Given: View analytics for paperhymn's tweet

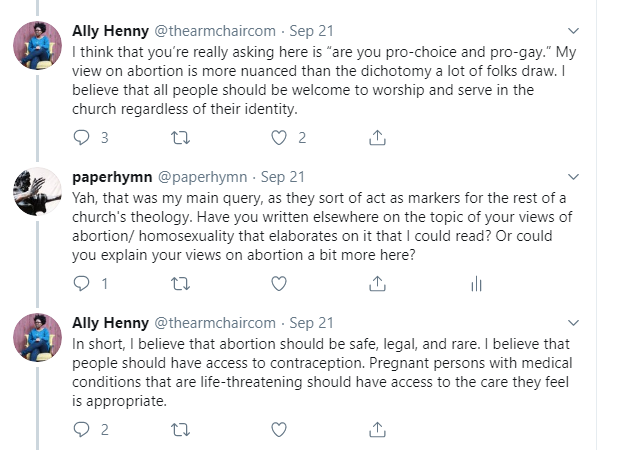Looking at the screenshot, I should (476, 284).
